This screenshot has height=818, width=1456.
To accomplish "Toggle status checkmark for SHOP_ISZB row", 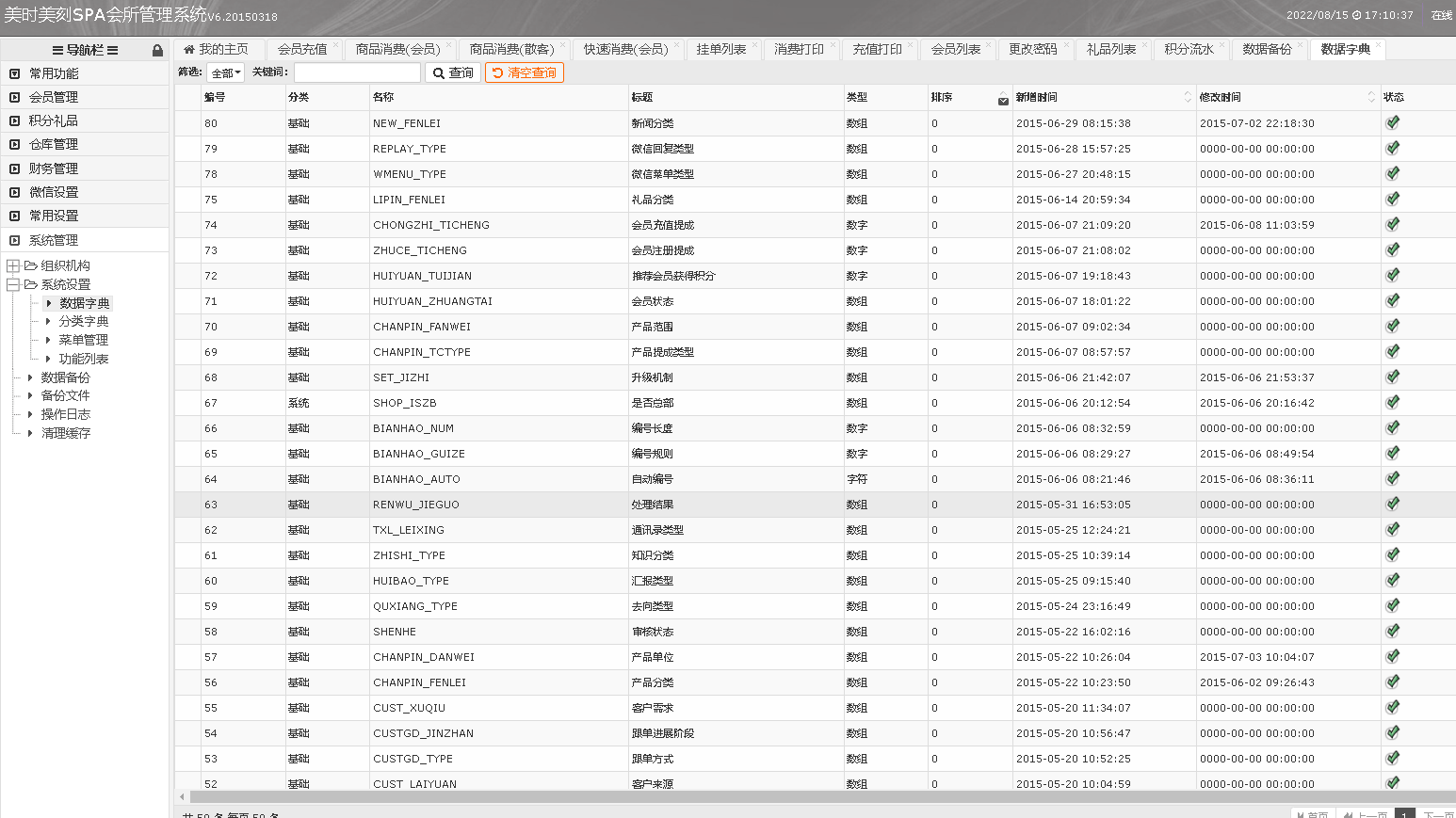I will (1393, 402).
